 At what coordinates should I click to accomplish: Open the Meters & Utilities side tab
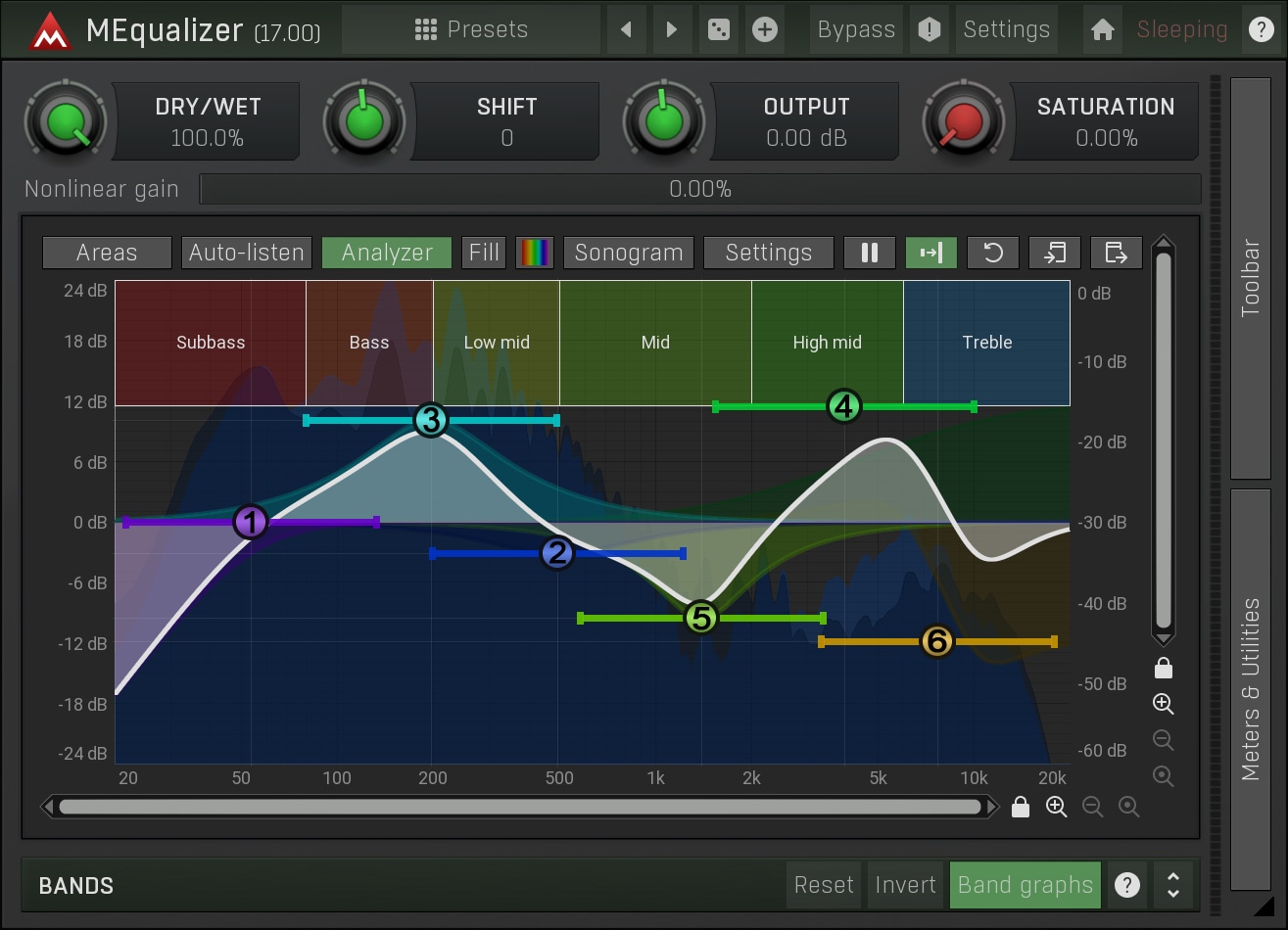(x=1250, y=688)
